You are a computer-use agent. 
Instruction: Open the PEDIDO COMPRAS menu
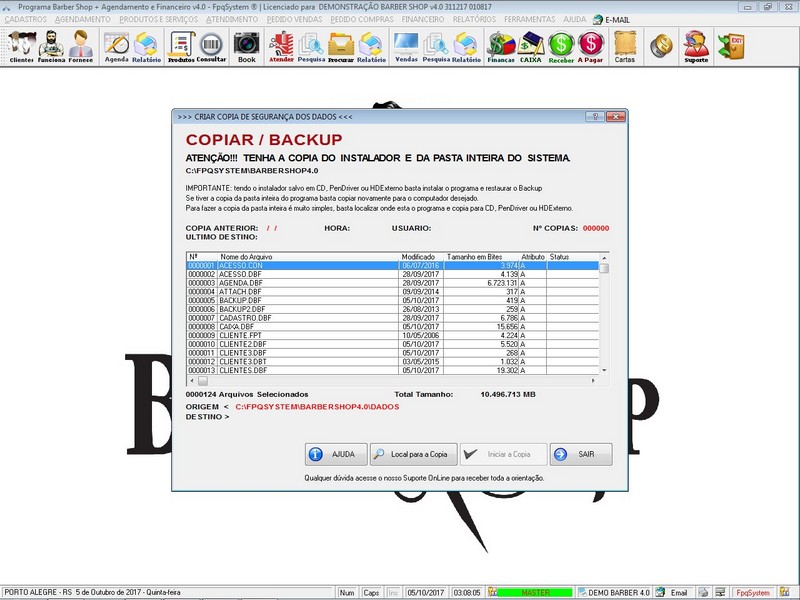pyautogui.click(x=362, y=19)
